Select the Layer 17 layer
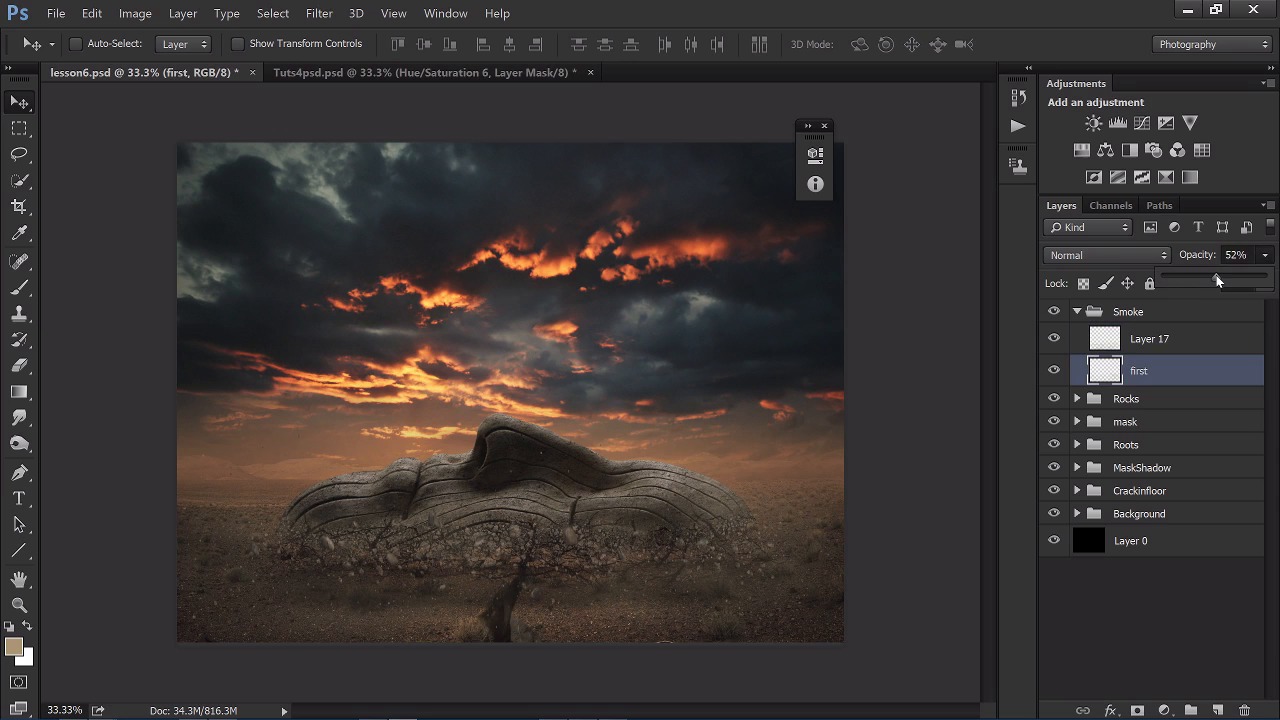The image size is (1280, 720). (x=1149, y=339)
